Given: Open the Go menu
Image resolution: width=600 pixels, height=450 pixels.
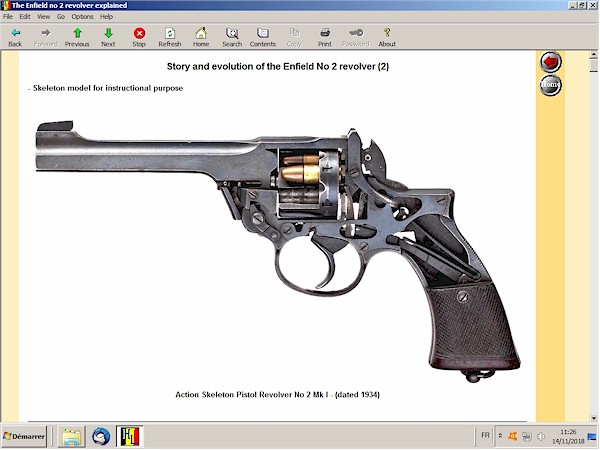Looking at the screenshot, I should point(61,16).
